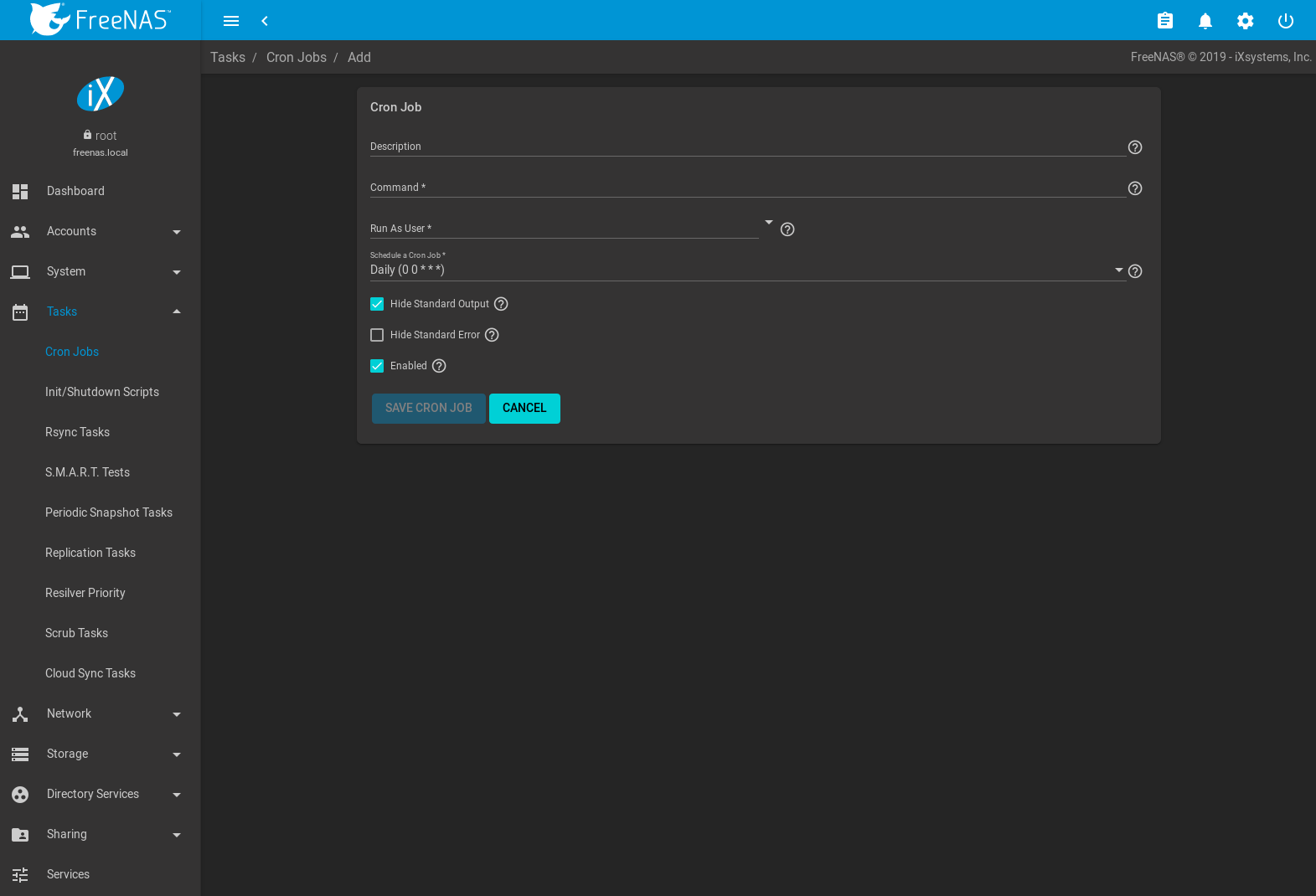Show help for Hide Standard Error

(492, 335)
